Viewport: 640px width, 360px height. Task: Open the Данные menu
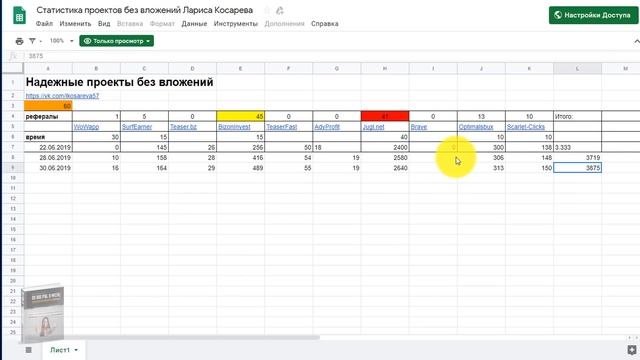(194, 24)
